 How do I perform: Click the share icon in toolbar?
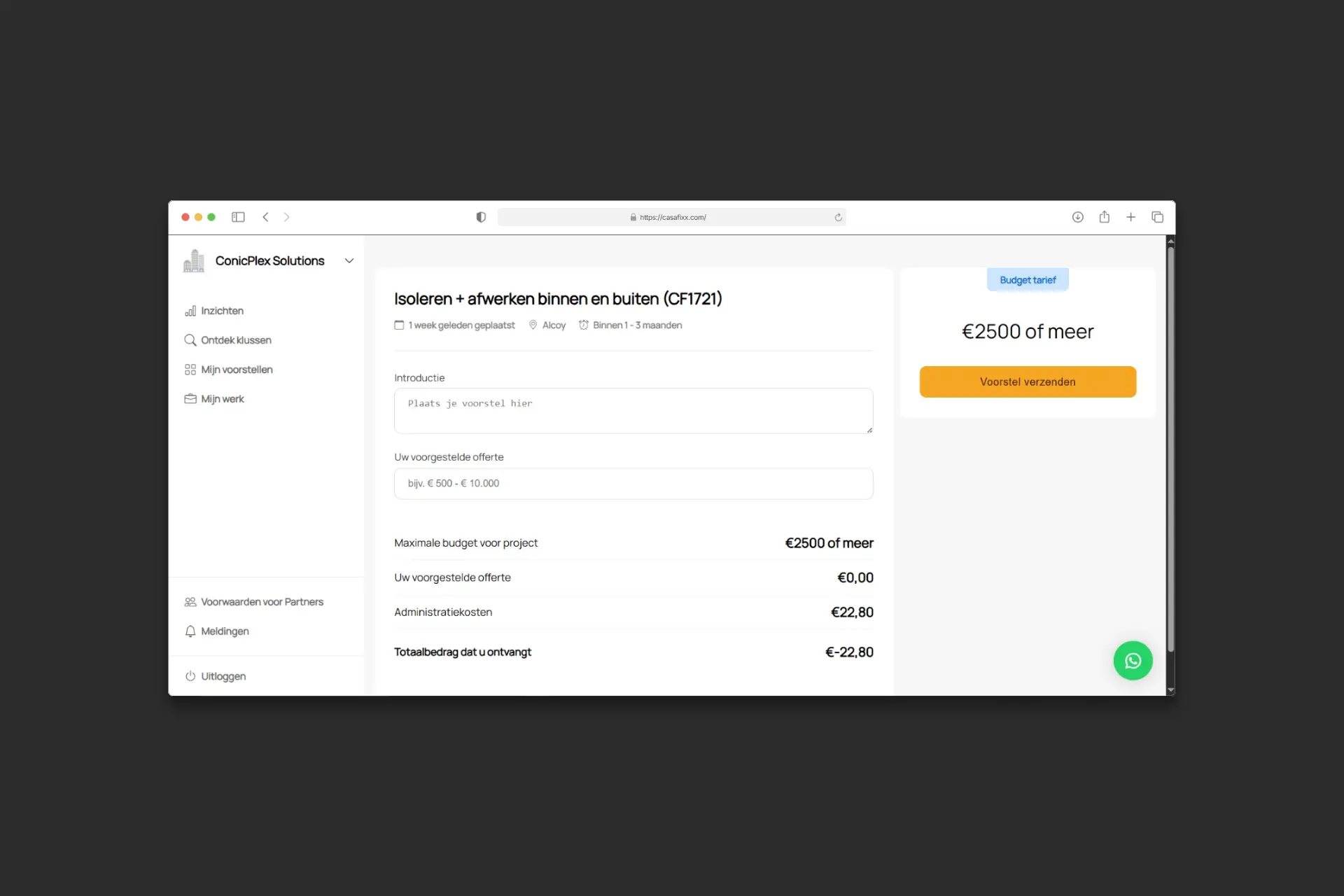tap(1104, 217)
